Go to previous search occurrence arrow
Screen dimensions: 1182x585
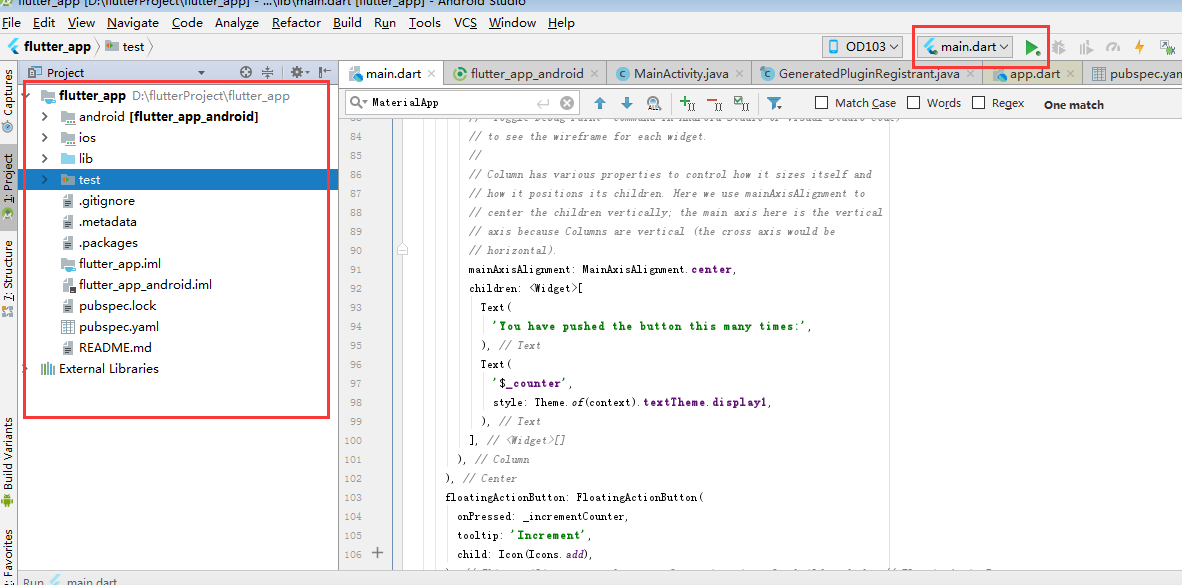point(600,103)
